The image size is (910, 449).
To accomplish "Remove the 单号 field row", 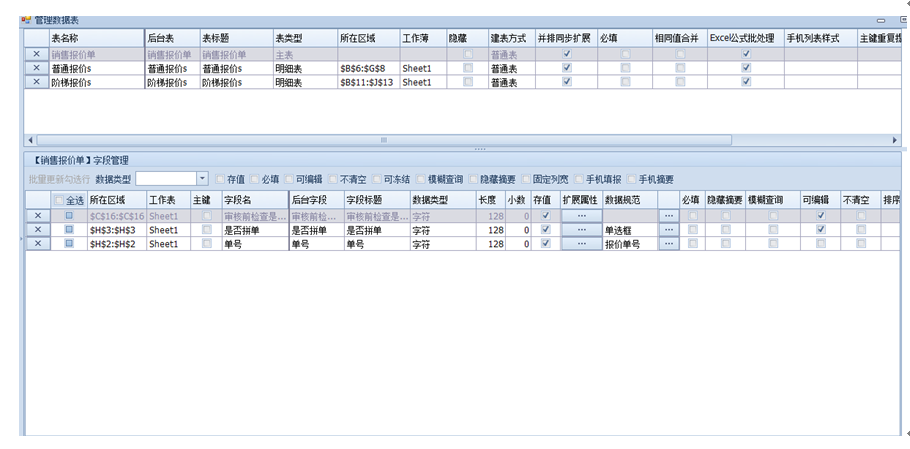I will click(36, 243).
